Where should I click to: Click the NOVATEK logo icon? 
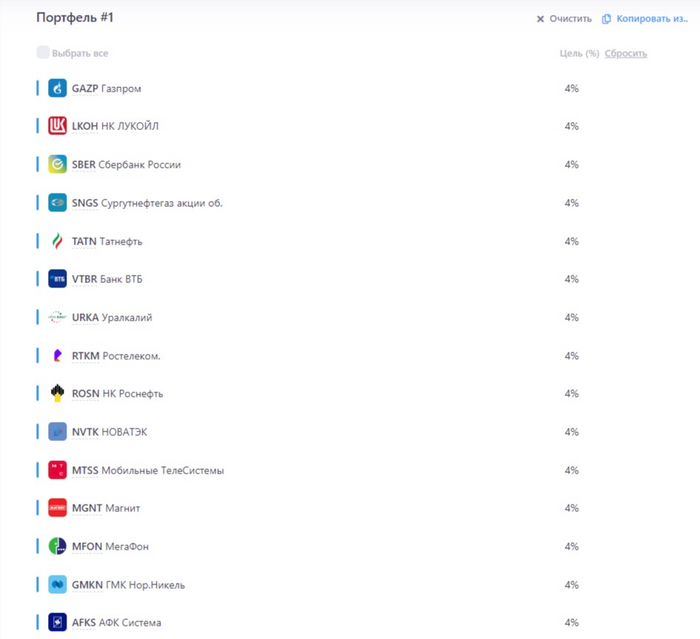pos(57,432)
